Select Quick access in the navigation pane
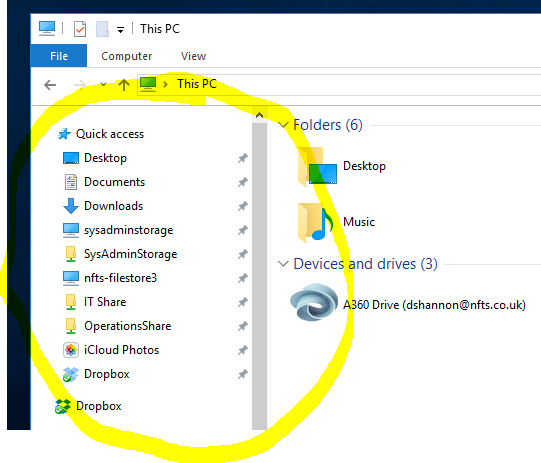 point(110,134)
